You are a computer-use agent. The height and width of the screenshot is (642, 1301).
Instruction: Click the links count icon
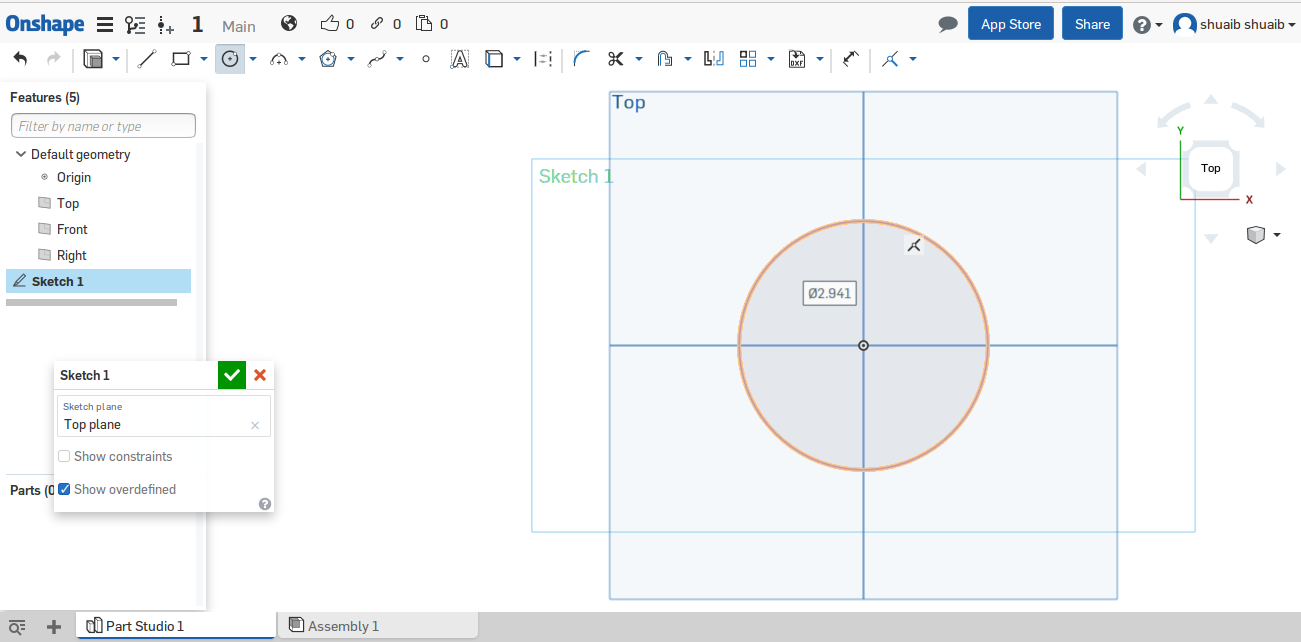[377, 23]
